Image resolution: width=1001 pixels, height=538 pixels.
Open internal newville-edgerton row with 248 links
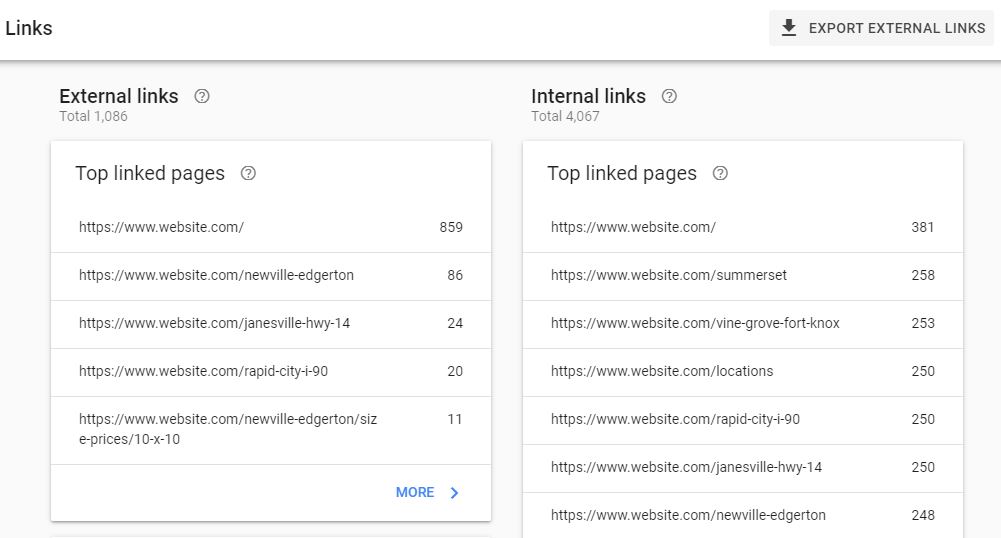[742, 515]
